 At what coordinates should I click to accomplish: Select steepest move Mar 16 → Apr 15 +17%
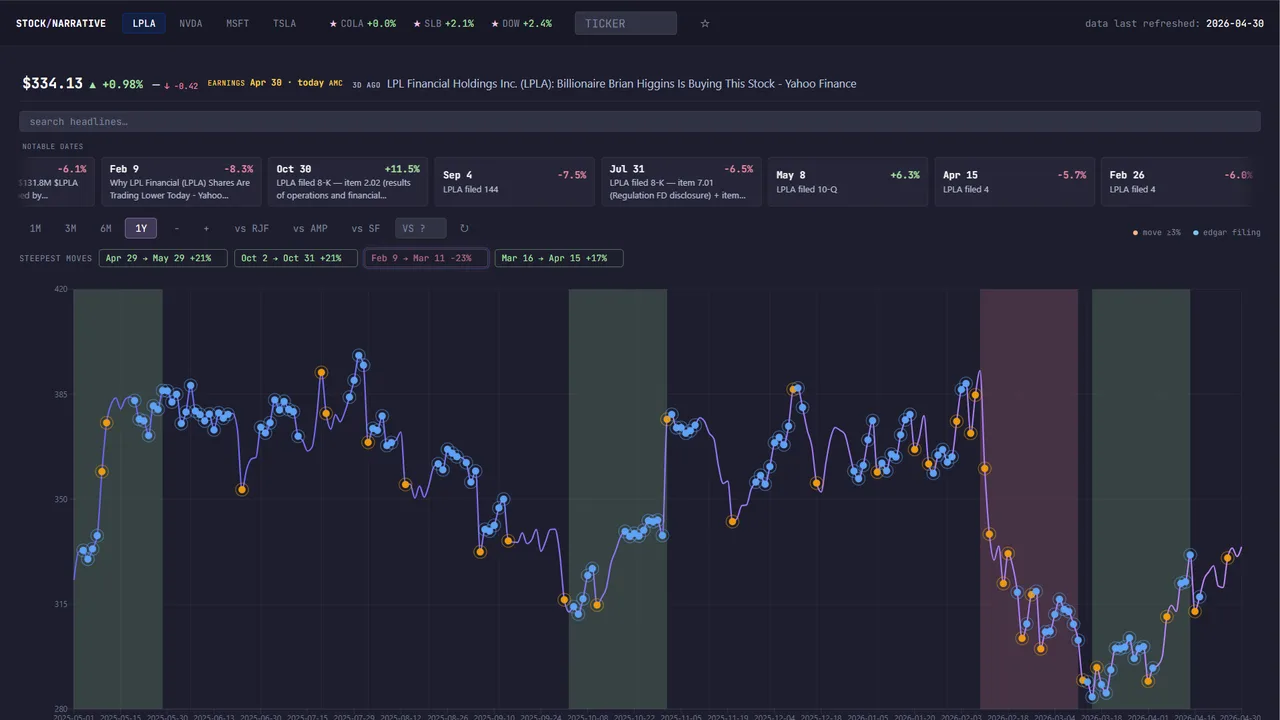click(x=559, y=258)
